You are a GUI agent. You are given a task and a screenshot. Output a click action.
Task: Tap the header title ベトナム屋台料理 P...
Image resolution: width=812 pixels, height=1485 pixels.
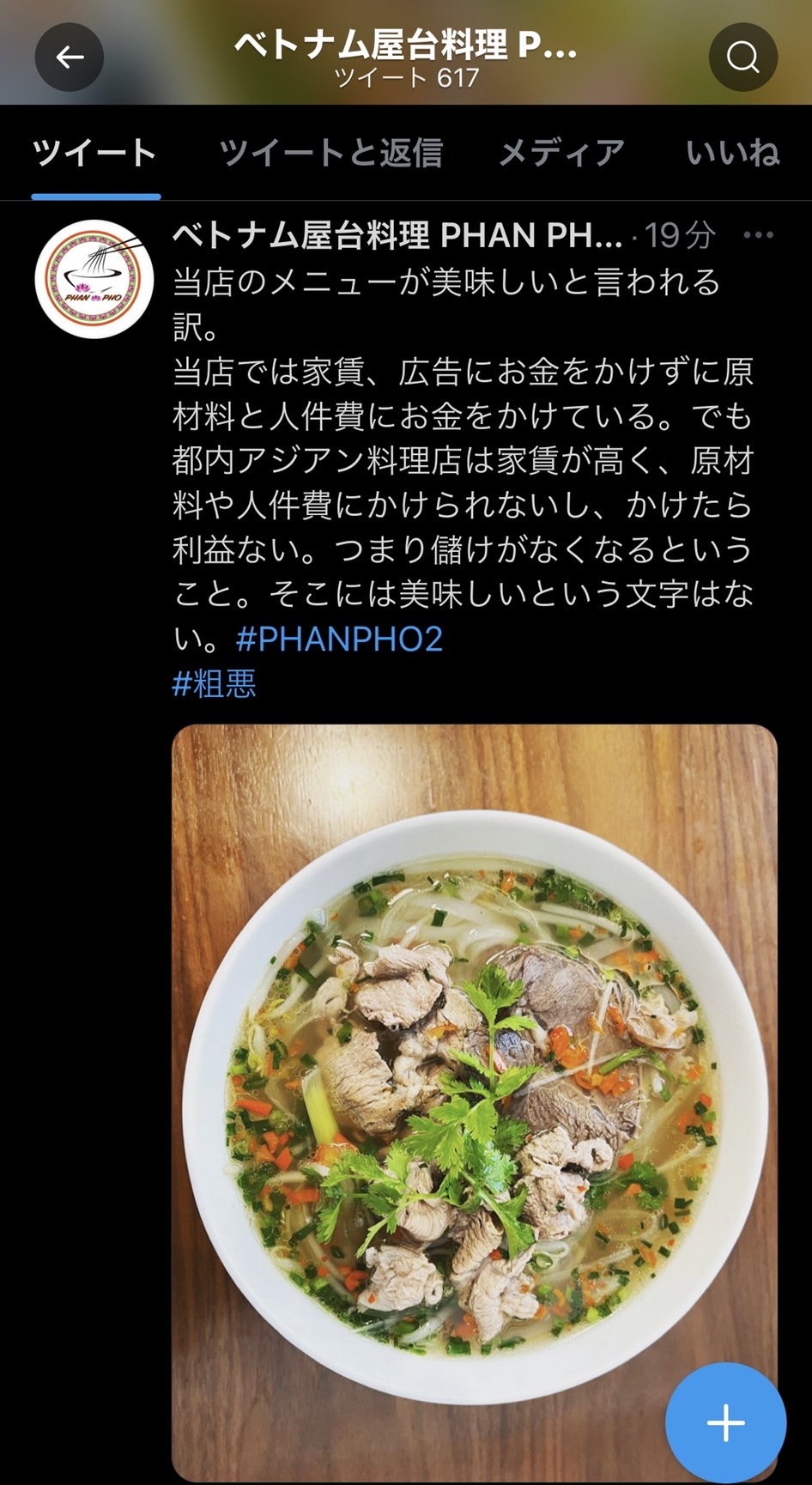coord(406,45)
